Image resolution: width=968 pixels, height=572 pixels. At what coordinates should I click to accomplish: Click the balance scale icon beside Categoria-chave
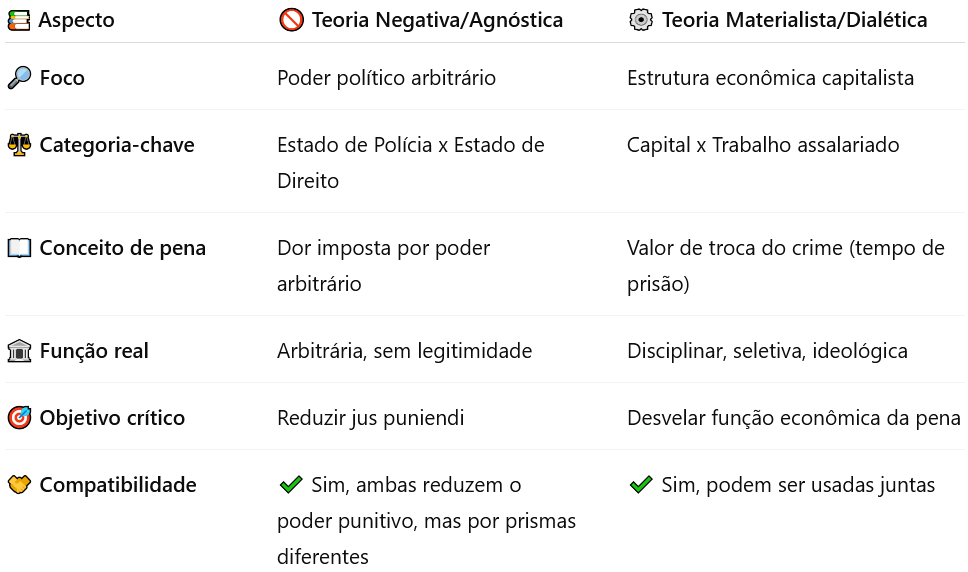tap(19, 145)
